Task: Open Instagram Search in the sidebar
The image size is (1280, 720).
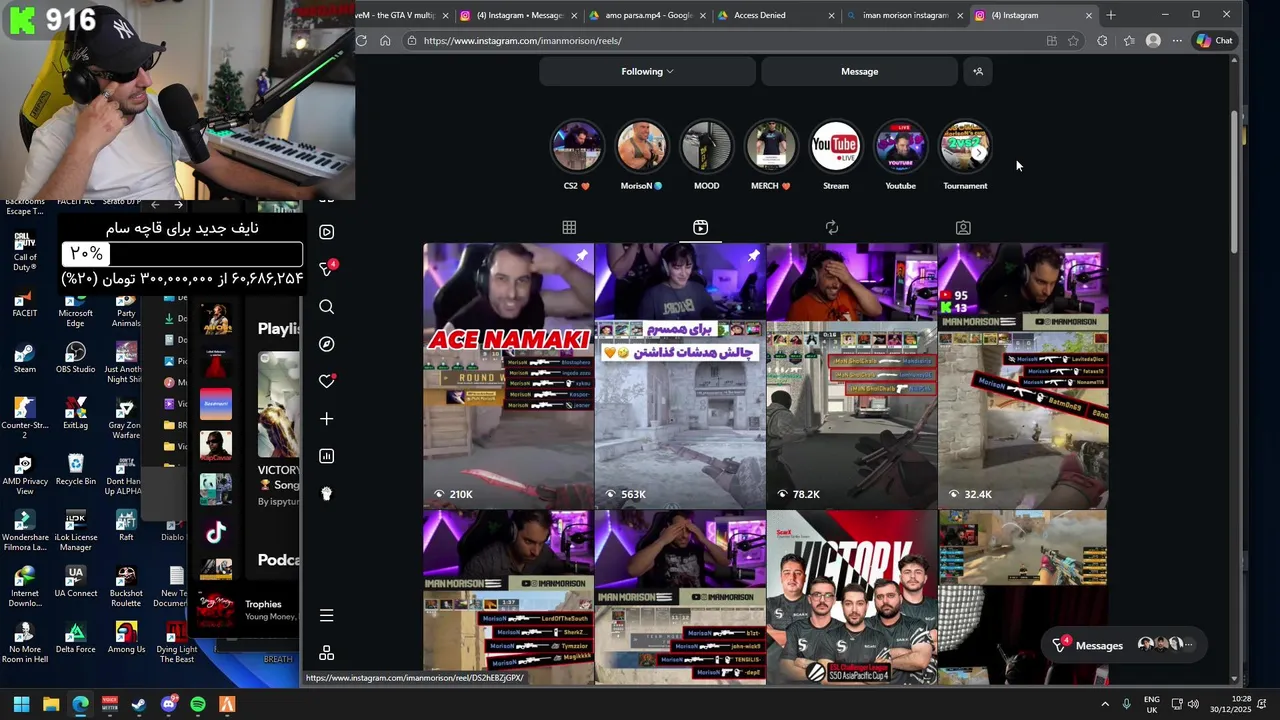Action: pyautogui.click(x=327, y=307)
